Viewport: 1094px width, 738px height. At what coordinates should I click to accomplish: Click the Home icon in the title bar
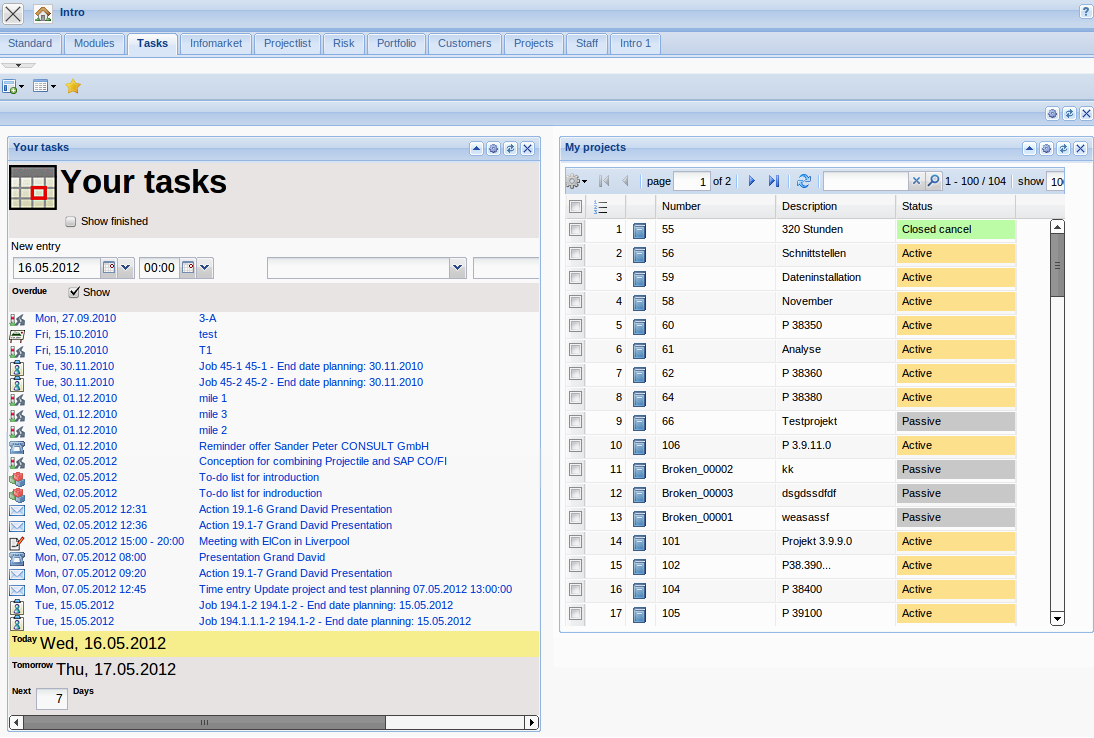click(x=41, y=12)
